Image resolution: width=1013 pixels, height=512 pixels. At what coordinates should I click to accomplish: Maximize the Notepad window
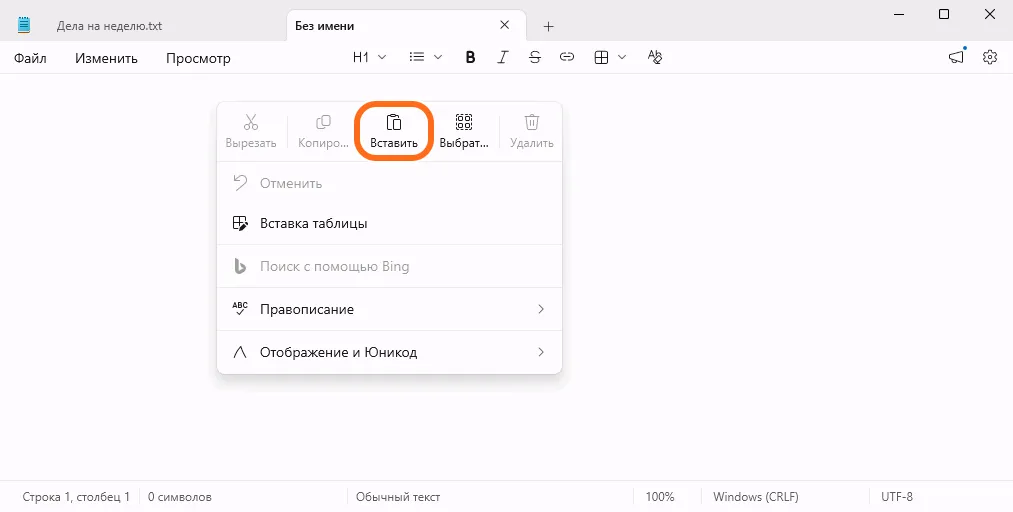[944, 14]
